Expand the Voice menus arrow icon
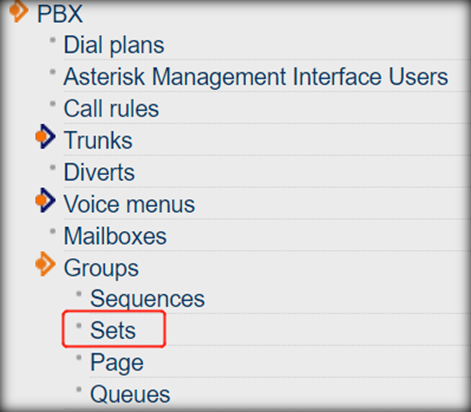Image resolution: width=471 pixels, height=412 pixels. tap(45, 200)
